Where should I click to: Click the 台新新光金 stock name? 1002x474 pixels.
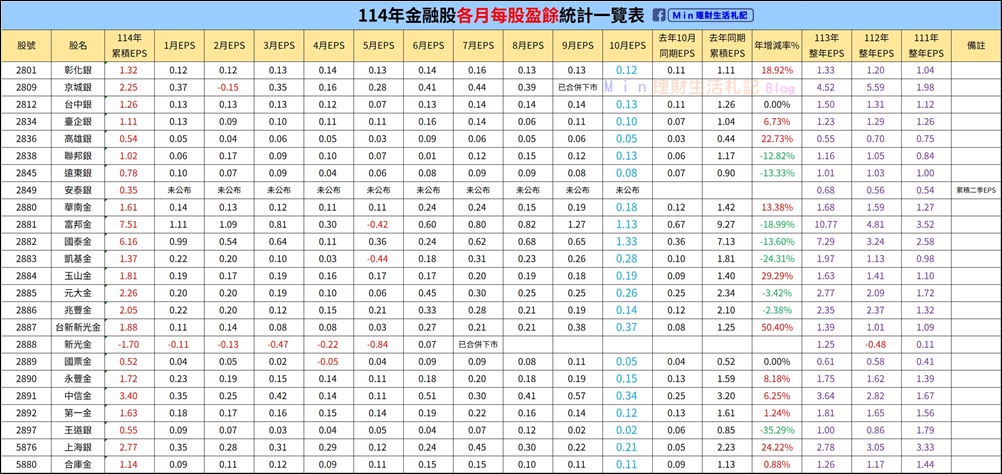click(x=79, y=326)
